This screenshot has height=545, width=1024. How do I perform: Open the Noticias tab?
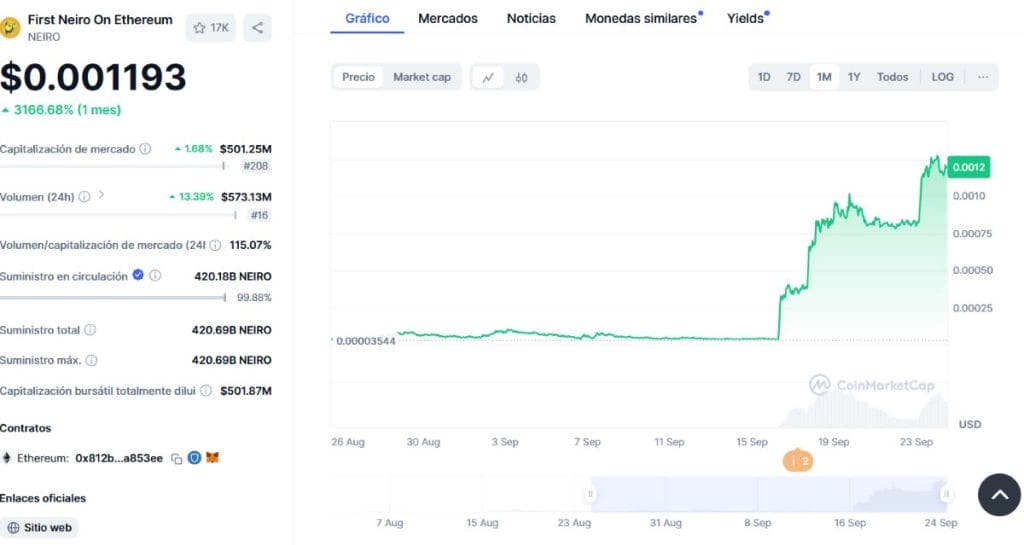(532, 18)
